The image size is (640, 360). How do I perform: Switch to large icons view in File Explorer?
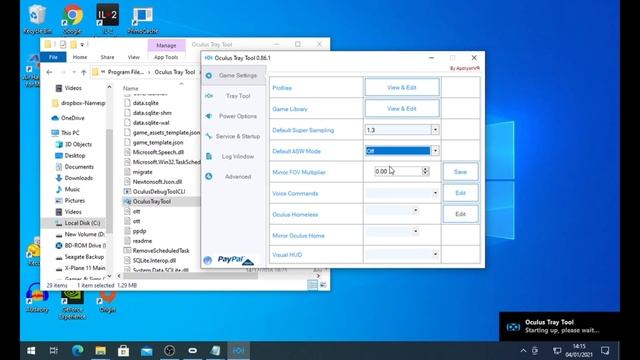323,285
